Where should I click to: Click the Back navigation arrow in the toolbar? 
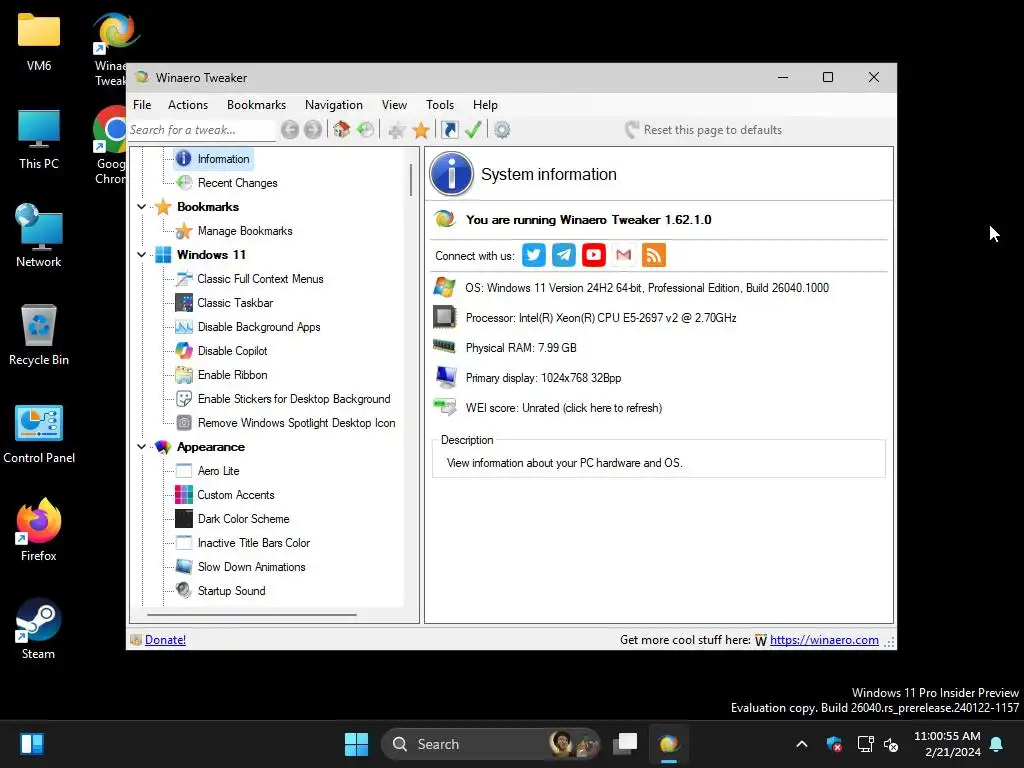(290, 130)
